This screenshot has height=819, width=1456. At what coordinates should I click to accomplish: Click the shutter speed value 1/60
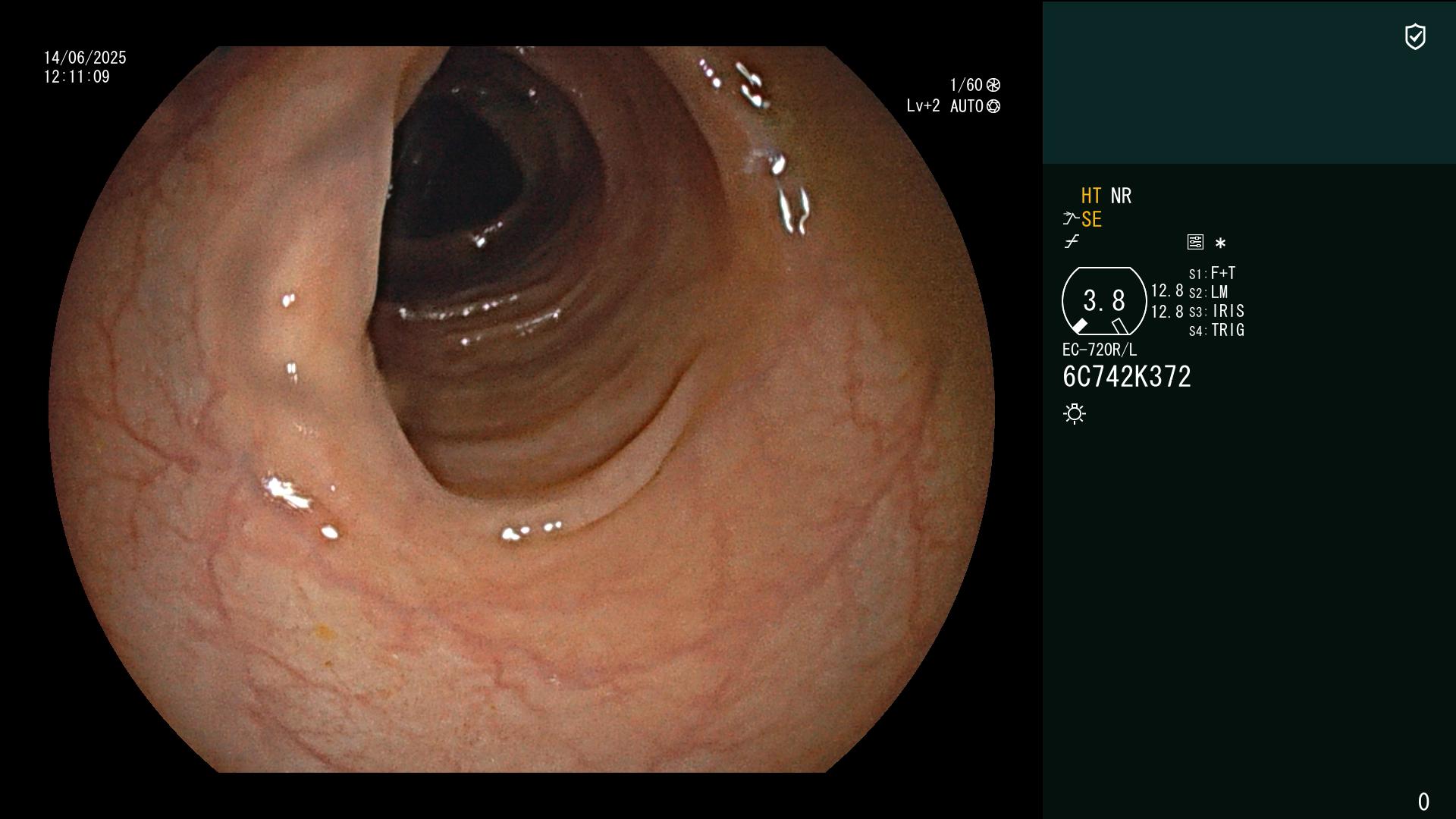[966, 85]
